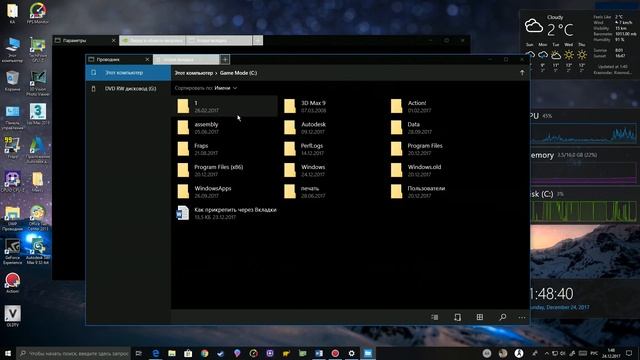This screenshot has width=640, height=360.
Task: Close the Параметры tab in the background window
Action: (113, 40)
